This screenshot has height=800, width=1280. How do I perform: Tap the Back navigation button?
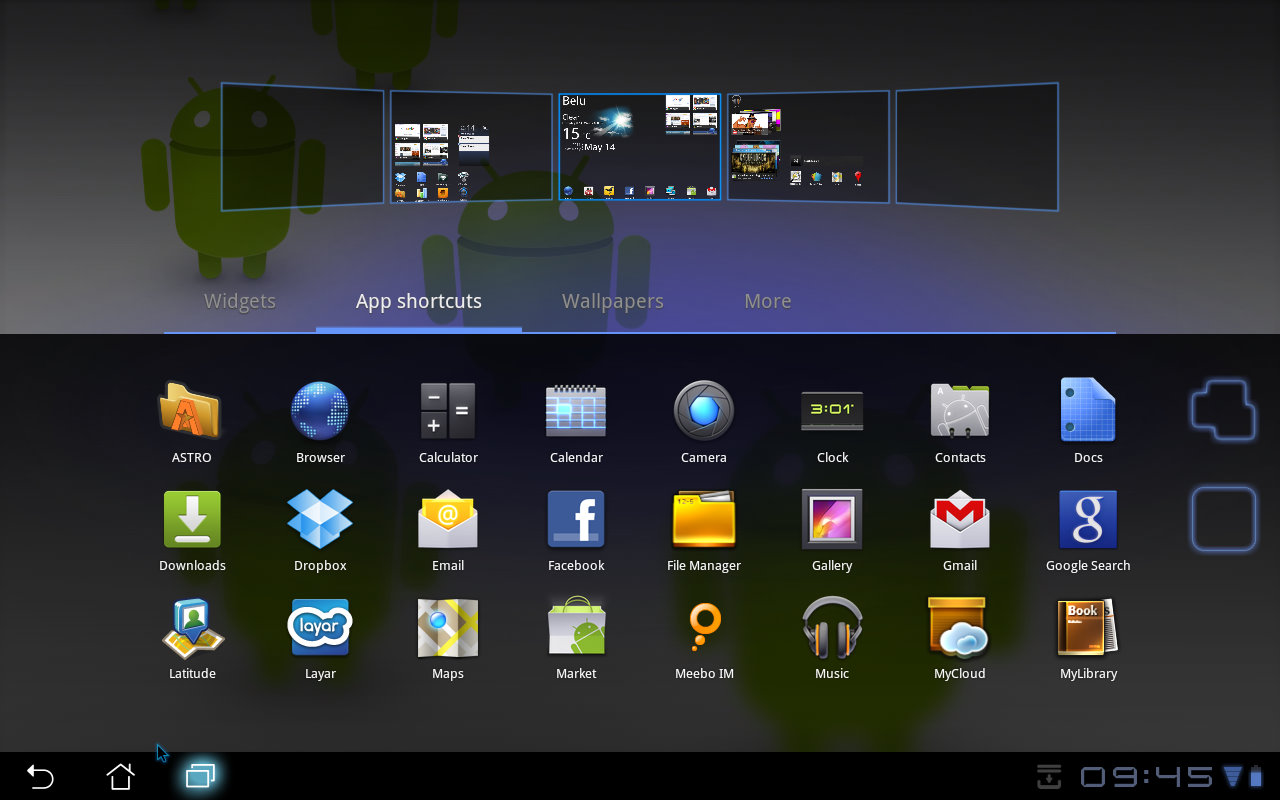coord(40,776)
